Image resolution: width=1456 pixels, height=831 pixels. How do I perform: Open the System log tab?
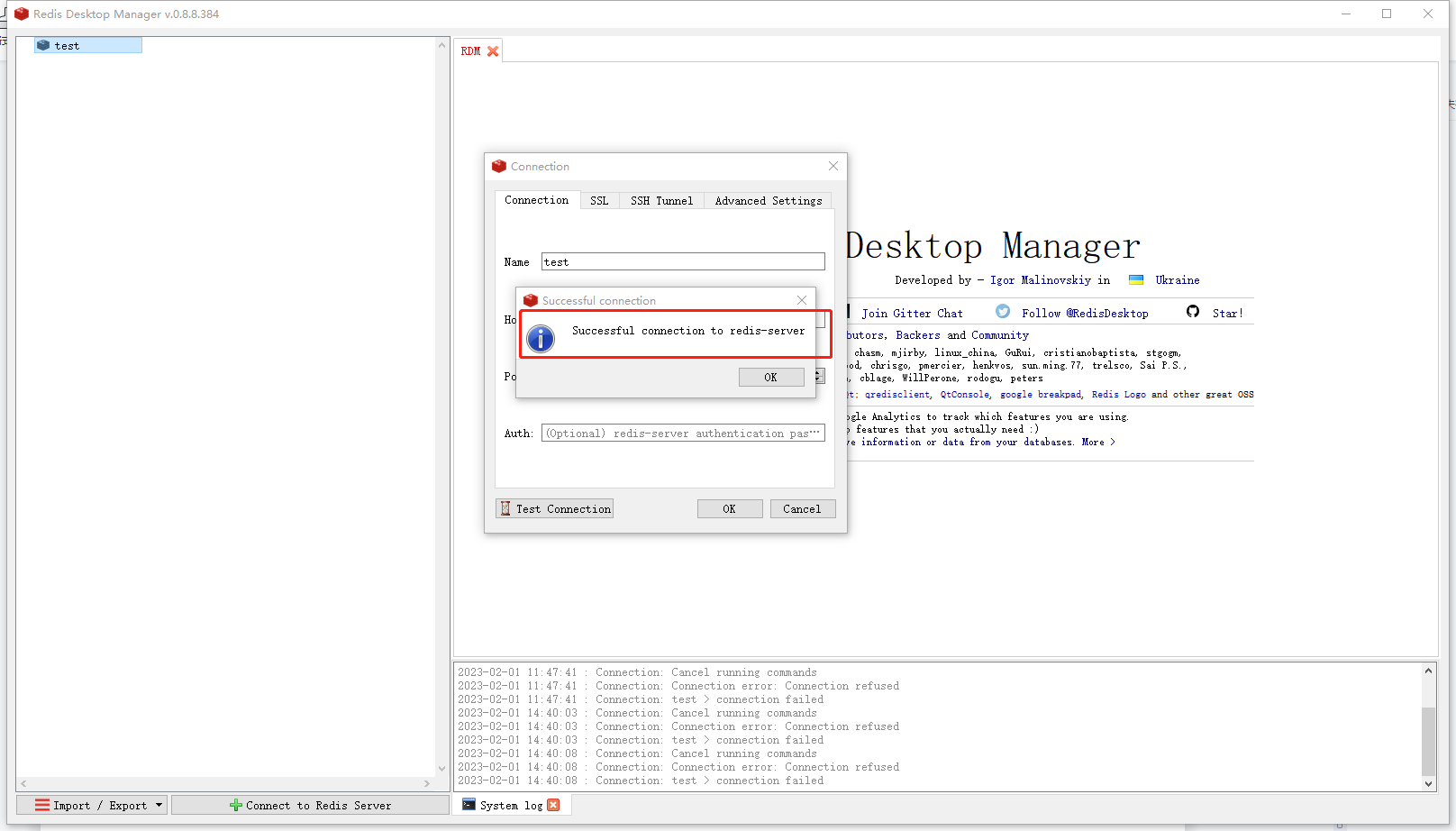pyautogui.click(x=511, y=806)
